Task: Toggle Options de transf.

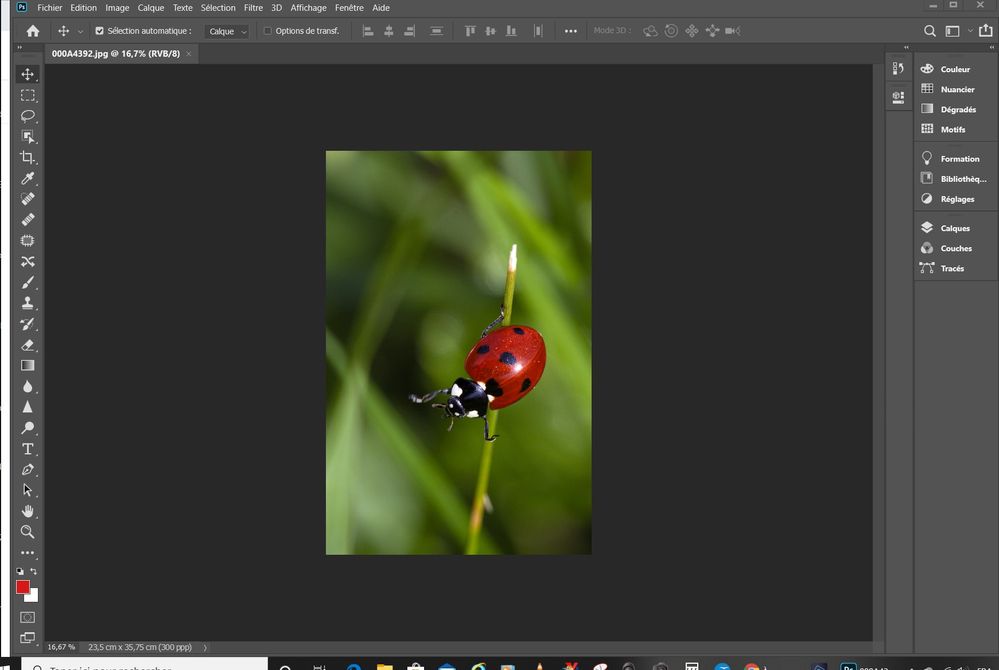Action: (x=270, y=31)
